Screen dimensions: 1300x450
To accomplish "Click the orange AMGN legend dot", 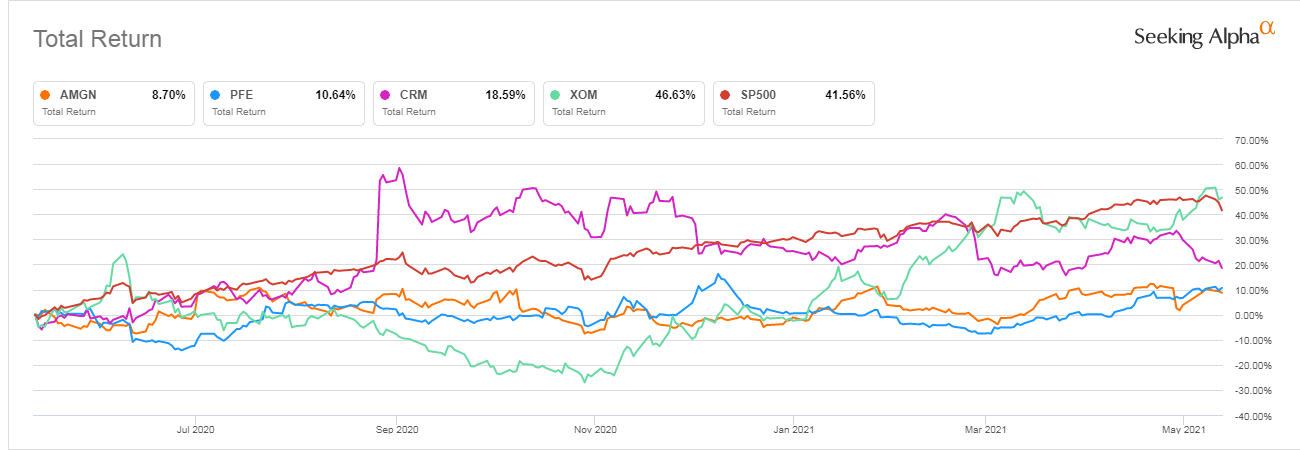I will (x=45, y=95).
